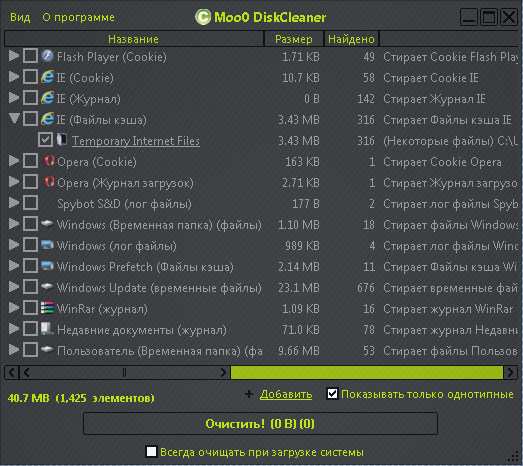Click the Недавние документы icon
The height and width of the screenshot is (466, 523).
(x=47, y=329)
